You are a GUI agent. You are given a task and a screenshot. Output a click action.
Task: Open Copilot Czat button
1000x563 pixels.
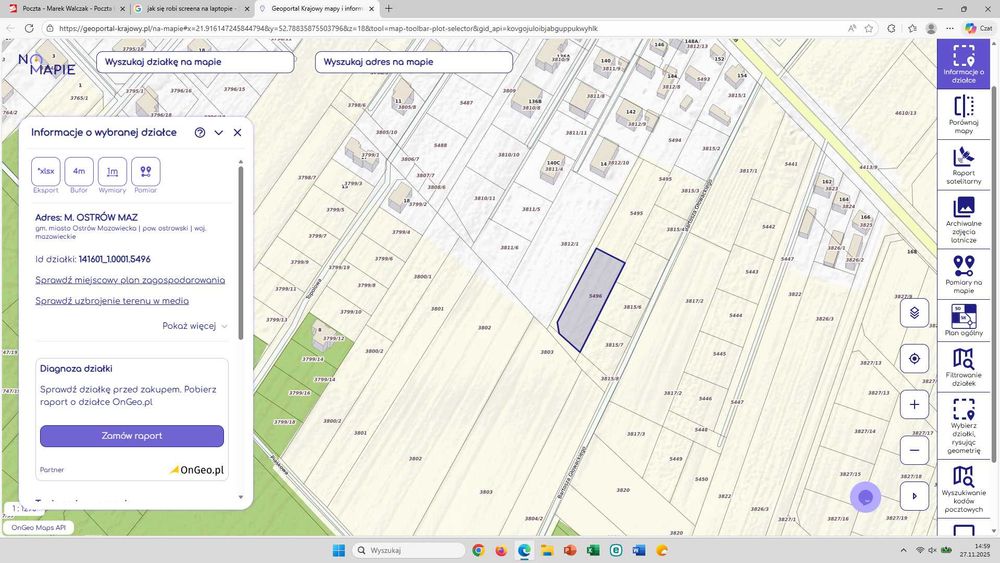(x=978, y=28)
